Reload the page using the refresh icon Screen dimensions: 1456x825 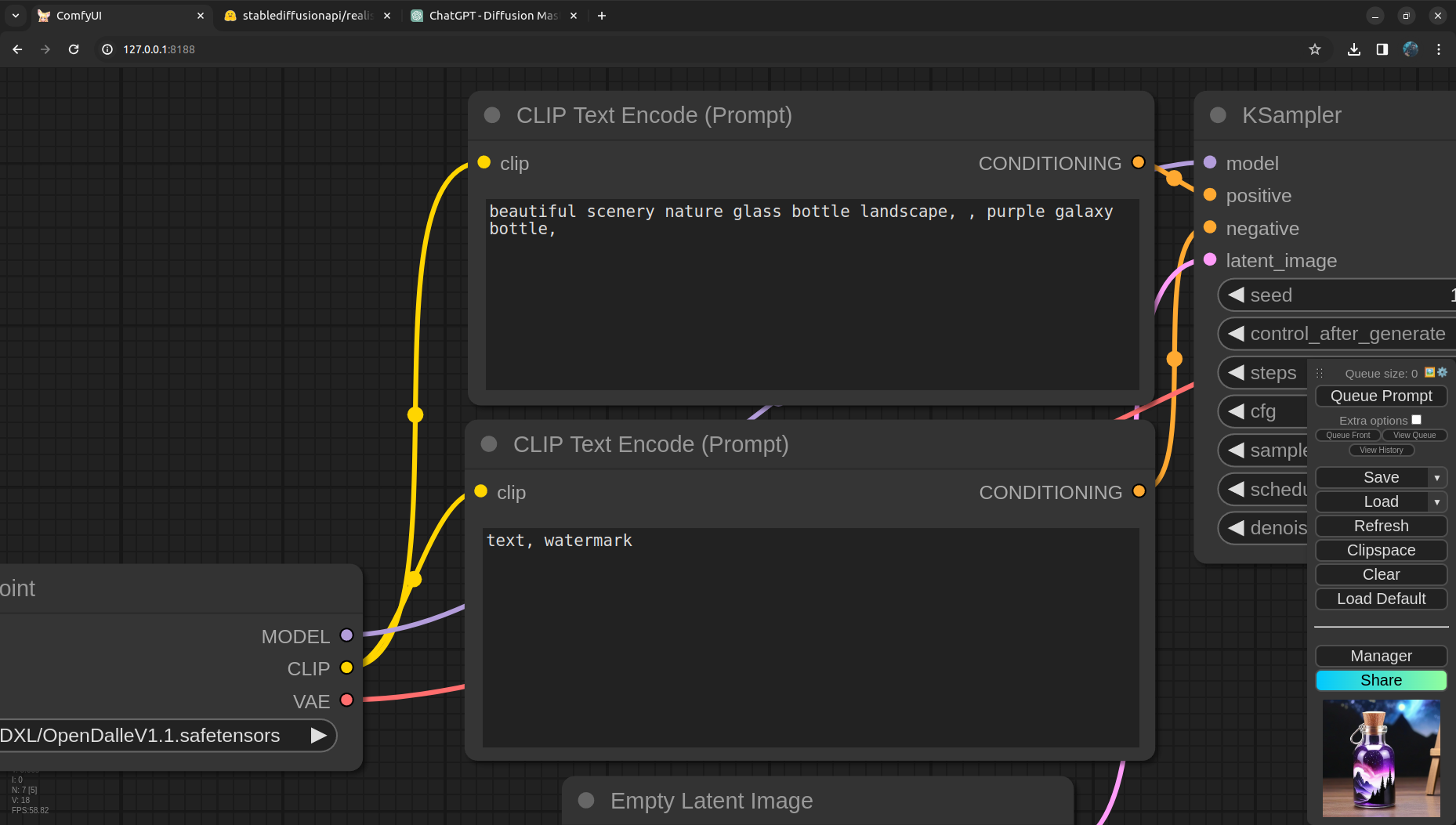[74, 49]
